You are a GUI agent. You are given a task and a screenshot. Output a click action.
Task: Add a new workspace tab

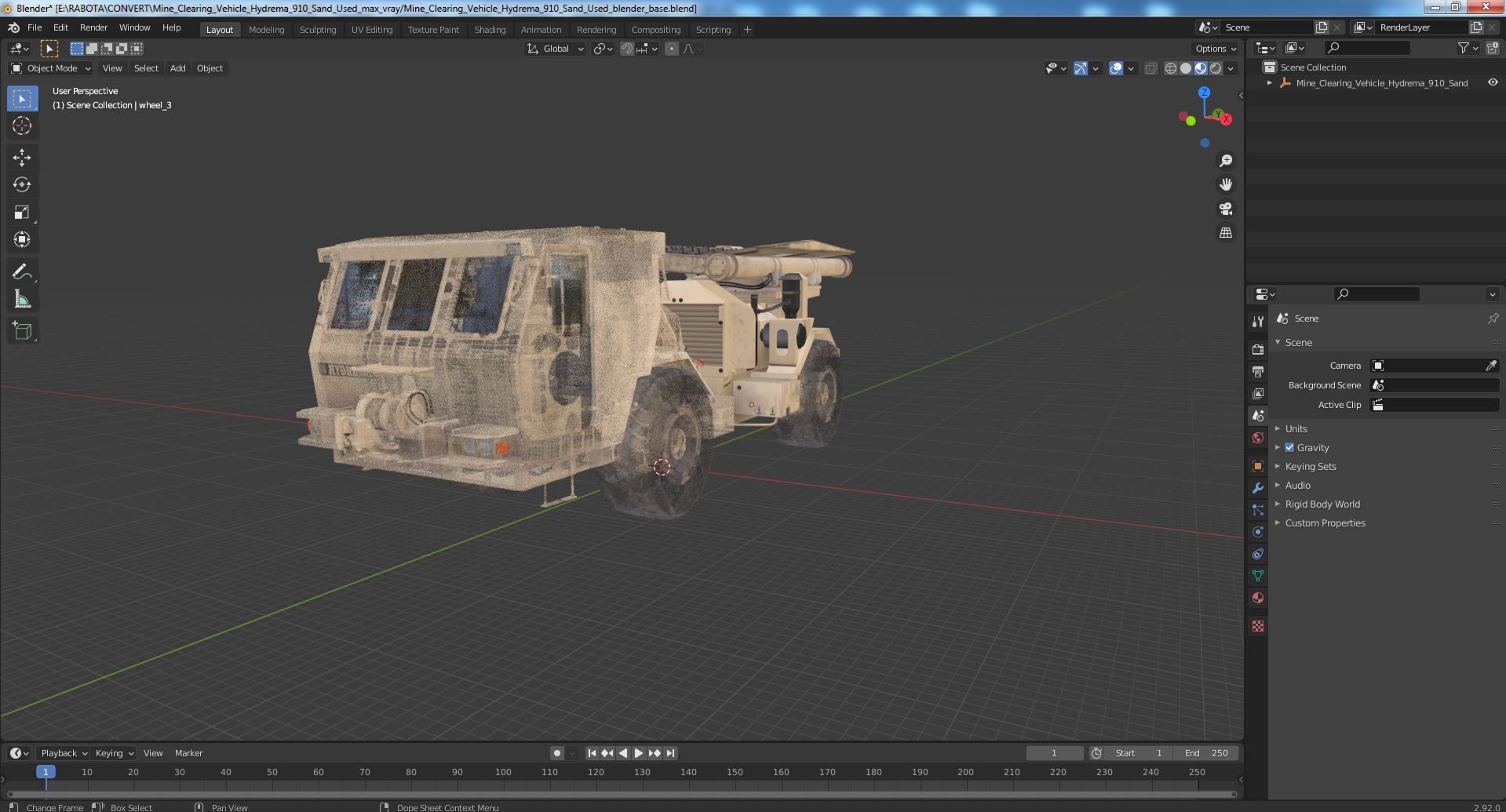(x=747, y=30)
